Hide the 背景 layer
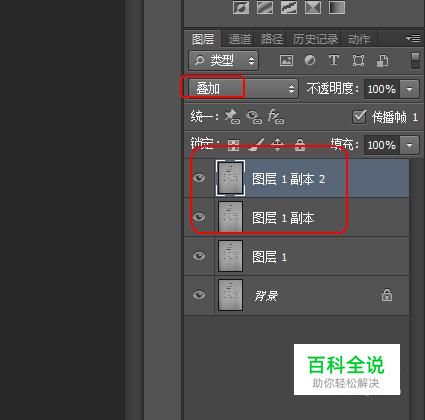Viewport: 425px width, 420px height. tap(199, 295)
